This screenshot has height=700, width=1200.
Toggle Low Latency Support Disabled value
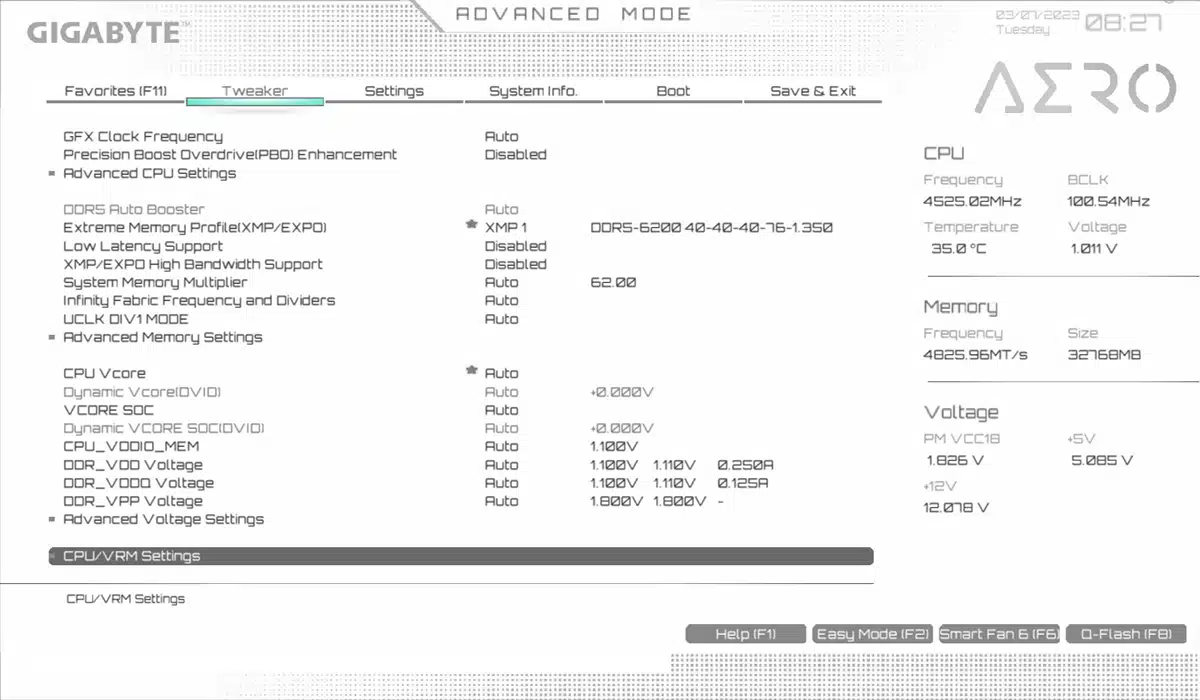pyautogui.click(x=516, y=246)
